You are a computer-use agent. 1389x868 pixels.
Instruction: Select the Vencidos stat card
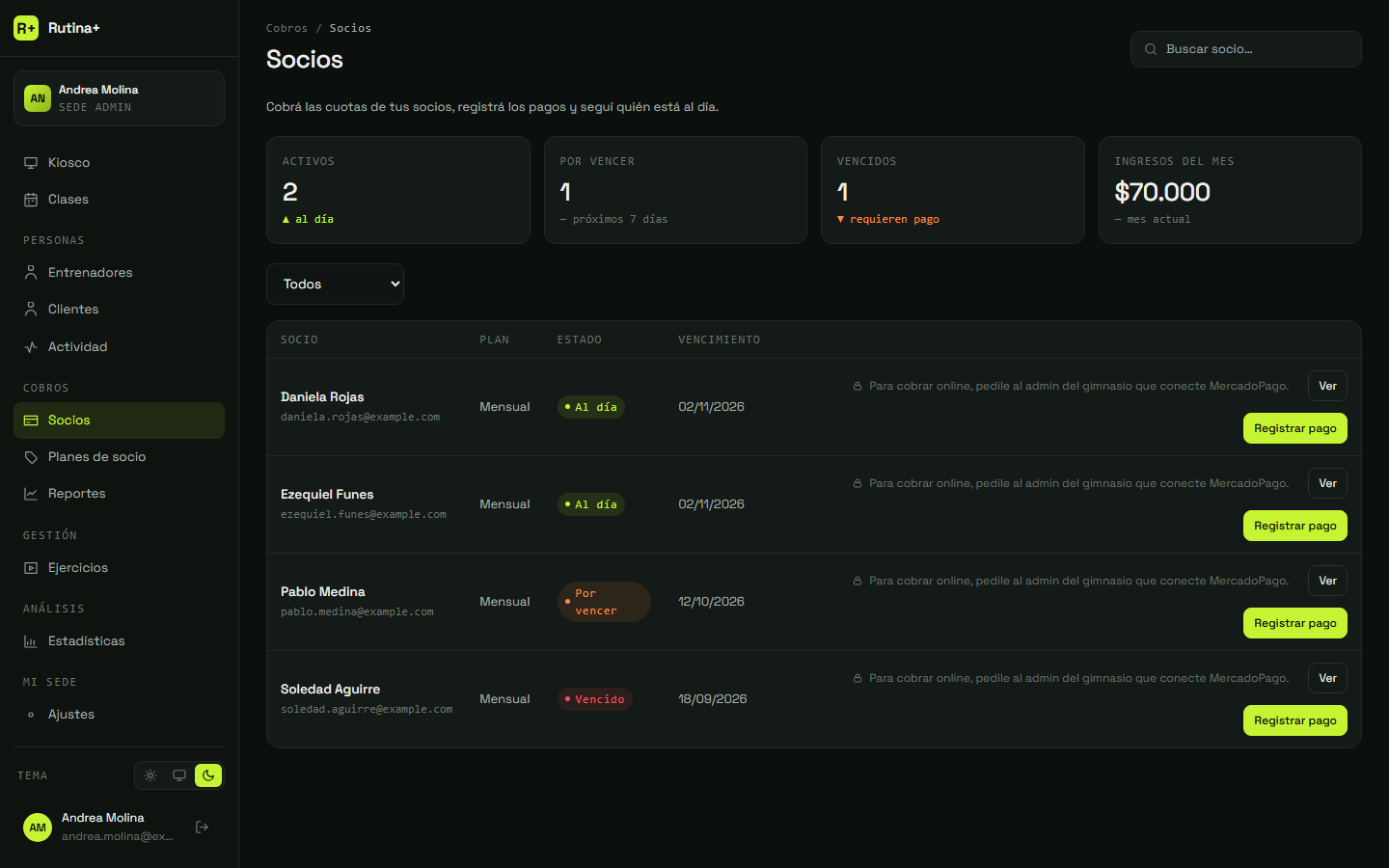952,190
